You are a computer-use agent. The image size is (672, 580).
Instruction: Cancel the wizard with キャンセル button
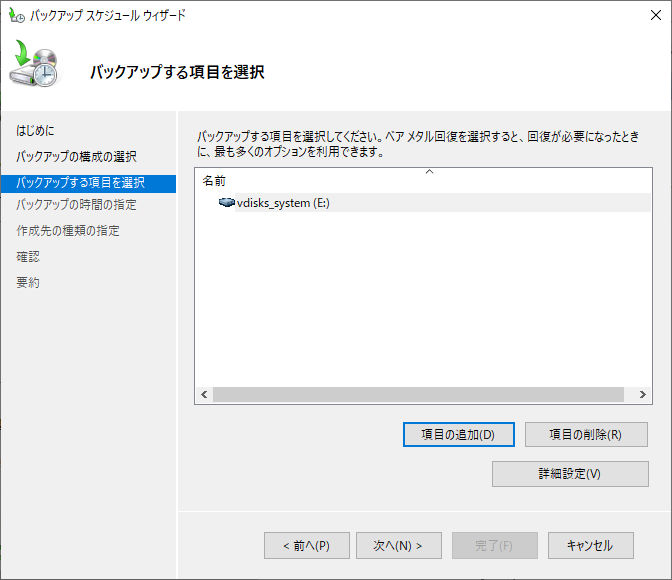tap(591, 545)
